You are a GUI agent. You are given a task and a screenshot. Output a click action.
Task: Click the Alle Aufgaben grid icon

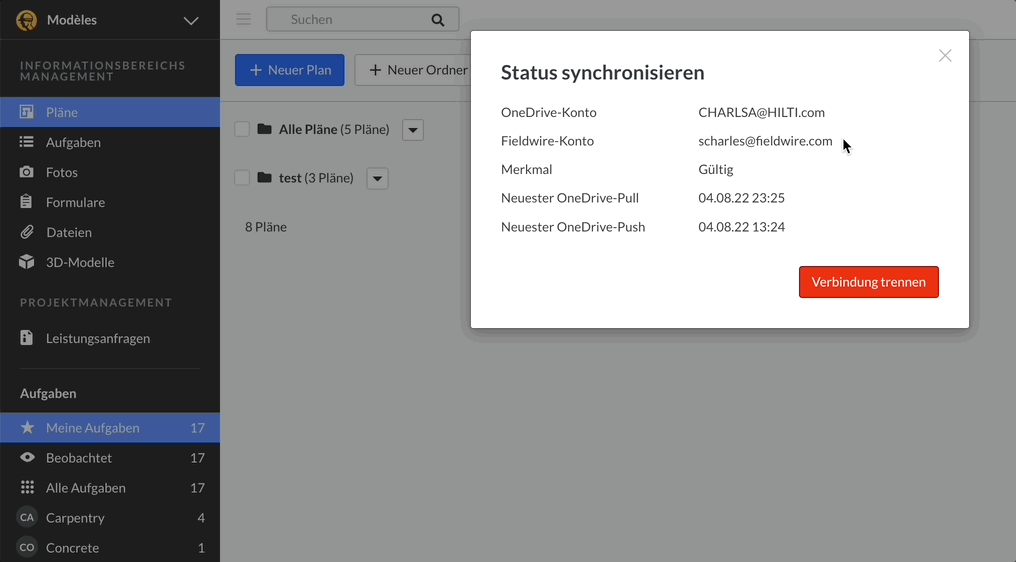point(27,487)
